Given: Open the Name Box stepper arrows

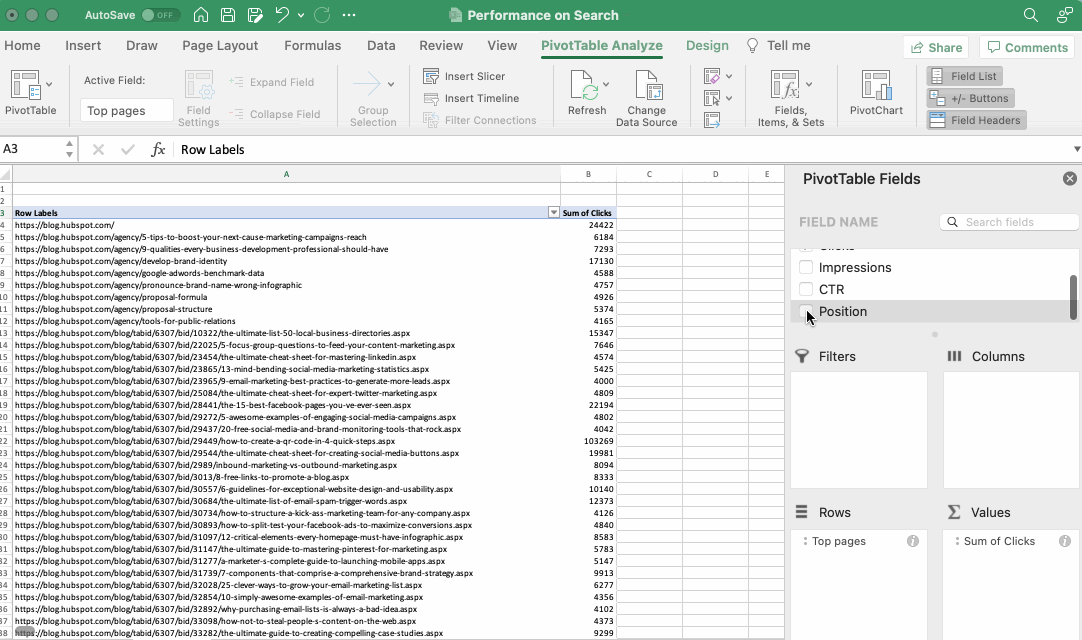Looking at the screenshot, I should (69, 149).
